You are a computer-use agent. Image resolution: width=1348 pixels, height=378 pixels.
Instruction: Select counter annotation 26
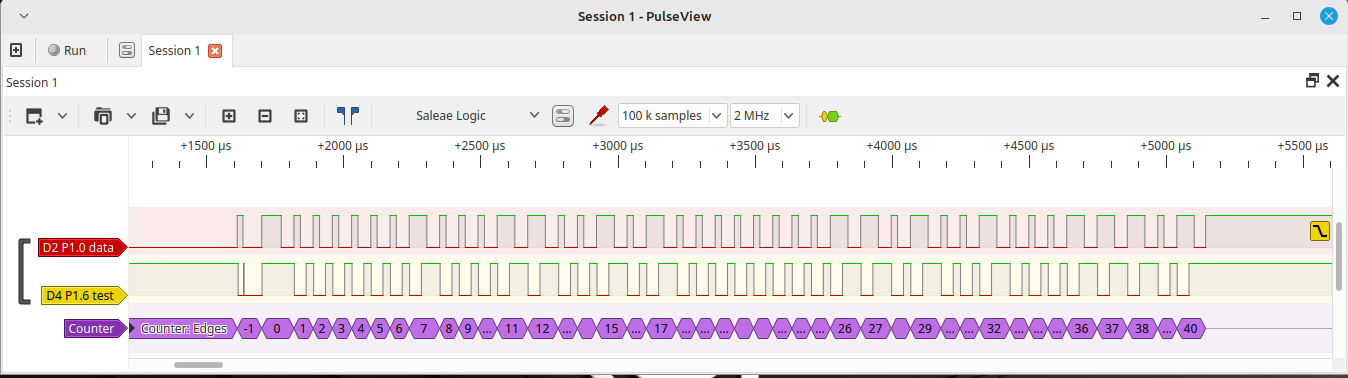click(845, 328)
